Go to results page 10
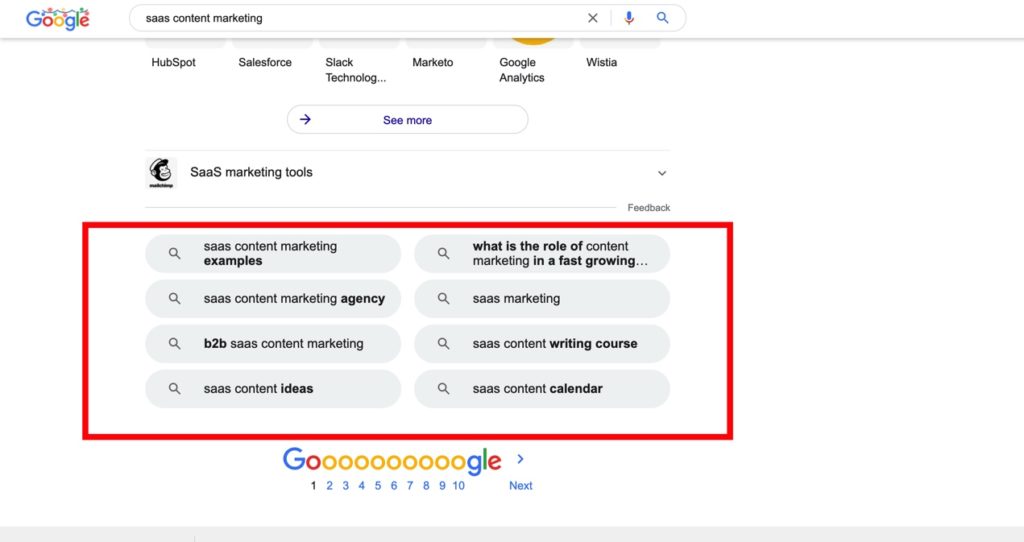The image size is (1024, 542). click(x=458, y=485)
